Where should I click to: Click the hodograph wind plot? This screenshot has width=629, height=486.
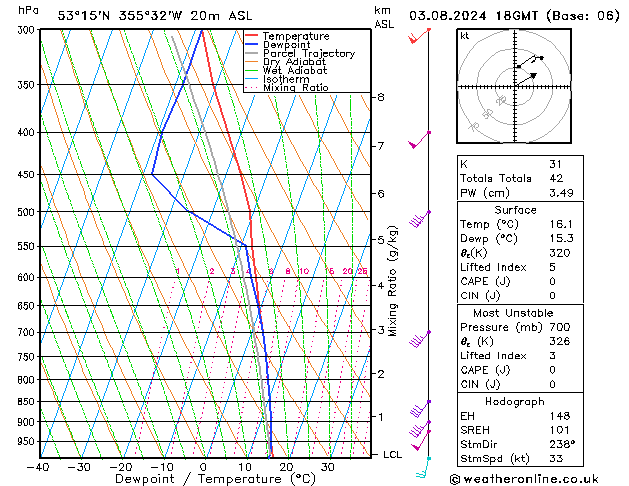tap(514, 86)
